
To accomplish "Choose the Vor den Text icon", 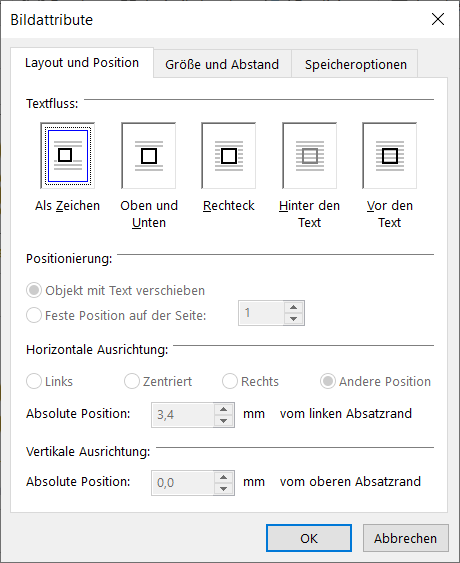I will [x=390, y=156].
